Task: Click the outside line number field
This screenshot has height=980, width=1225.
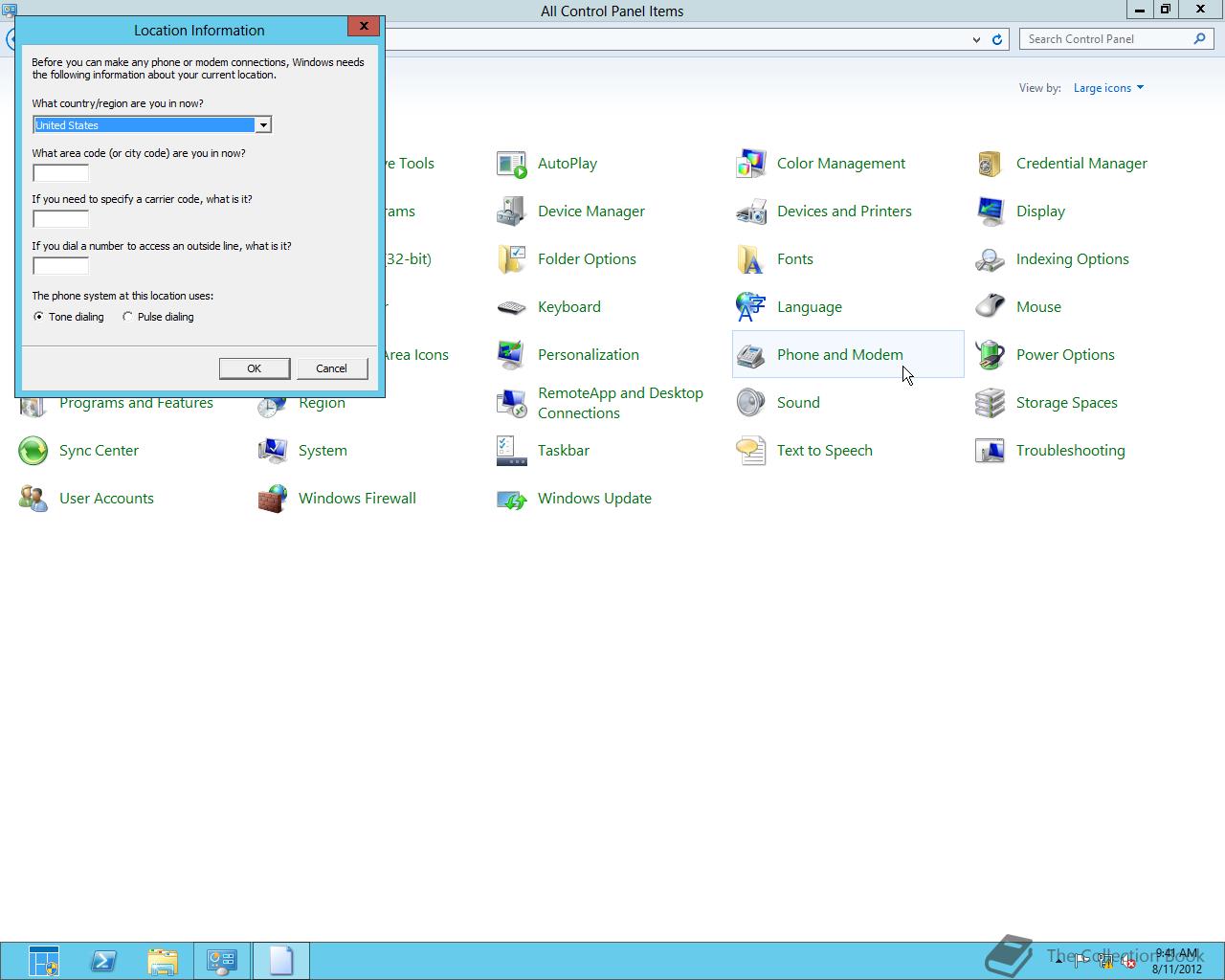Action: coord(60,266)
